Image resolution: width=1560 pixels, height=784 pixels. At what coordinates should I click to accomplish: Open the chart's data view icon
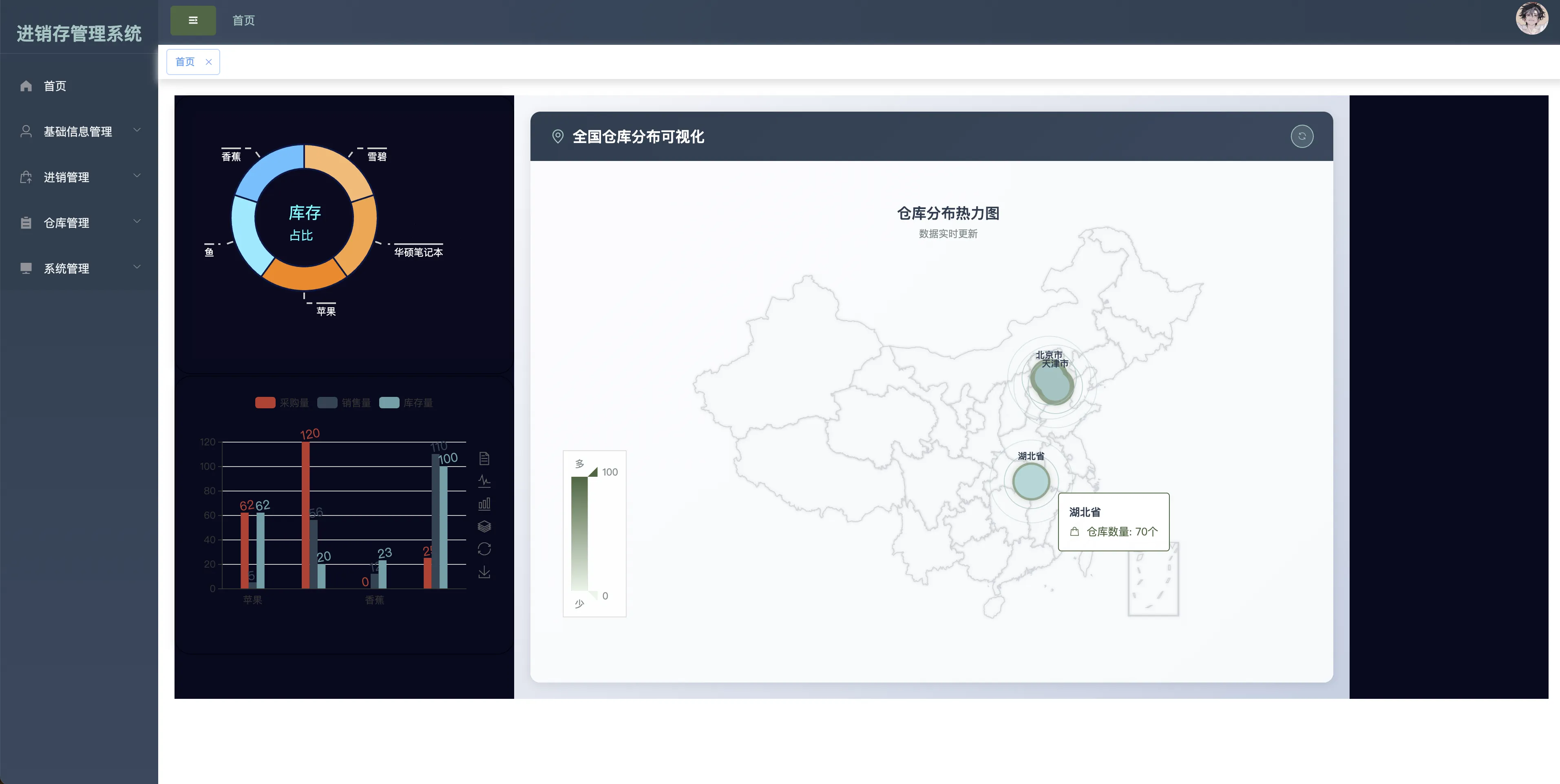pos(484,458)
